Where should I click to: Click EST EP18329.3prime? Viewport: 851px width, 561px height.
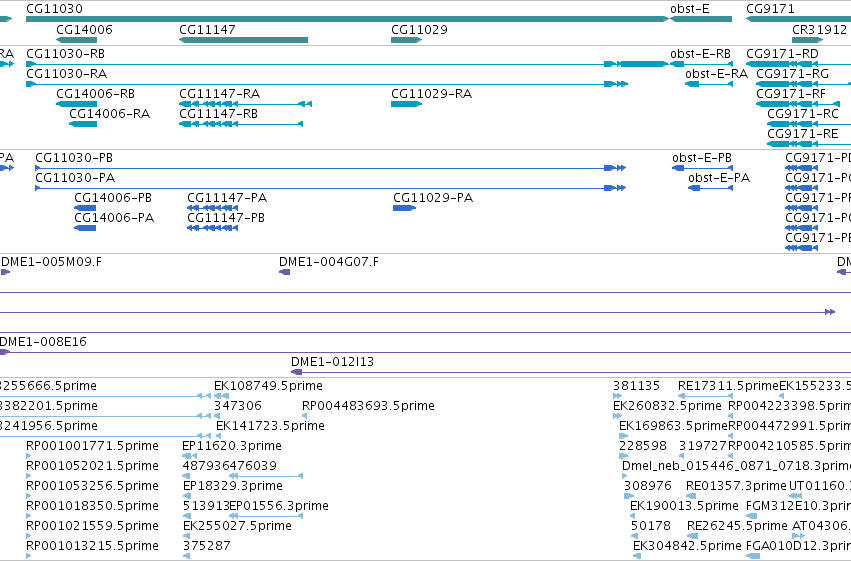(187, 496)
